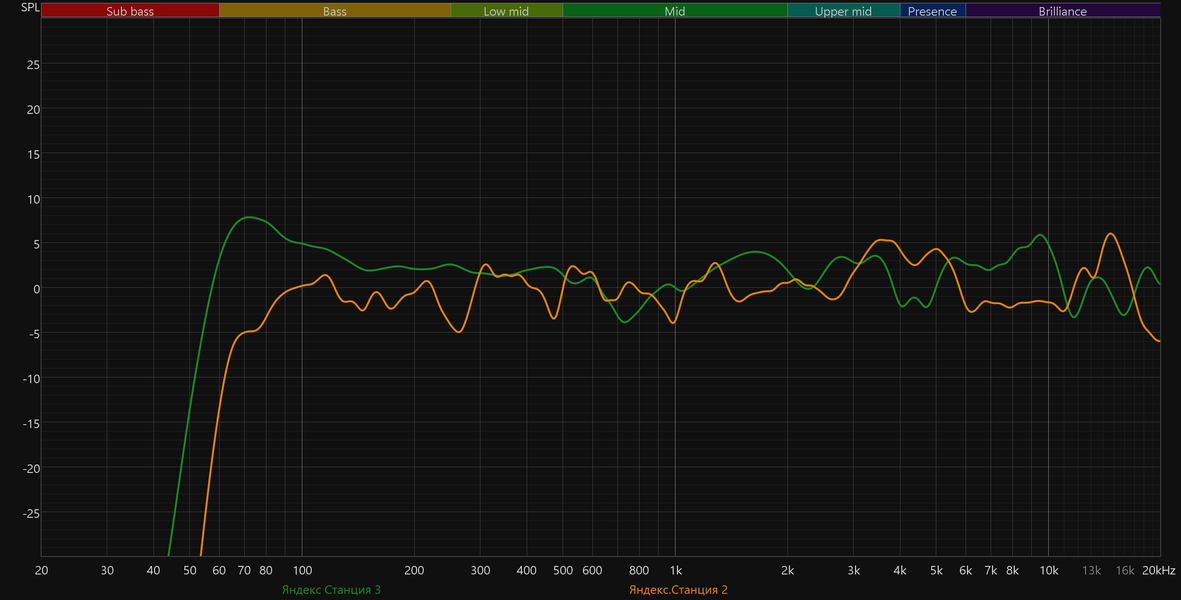Viewport: 1181px width, 600px height.
Task: Toggle the Яндекс Станция 3 legend entry
Action: point(331,590)
